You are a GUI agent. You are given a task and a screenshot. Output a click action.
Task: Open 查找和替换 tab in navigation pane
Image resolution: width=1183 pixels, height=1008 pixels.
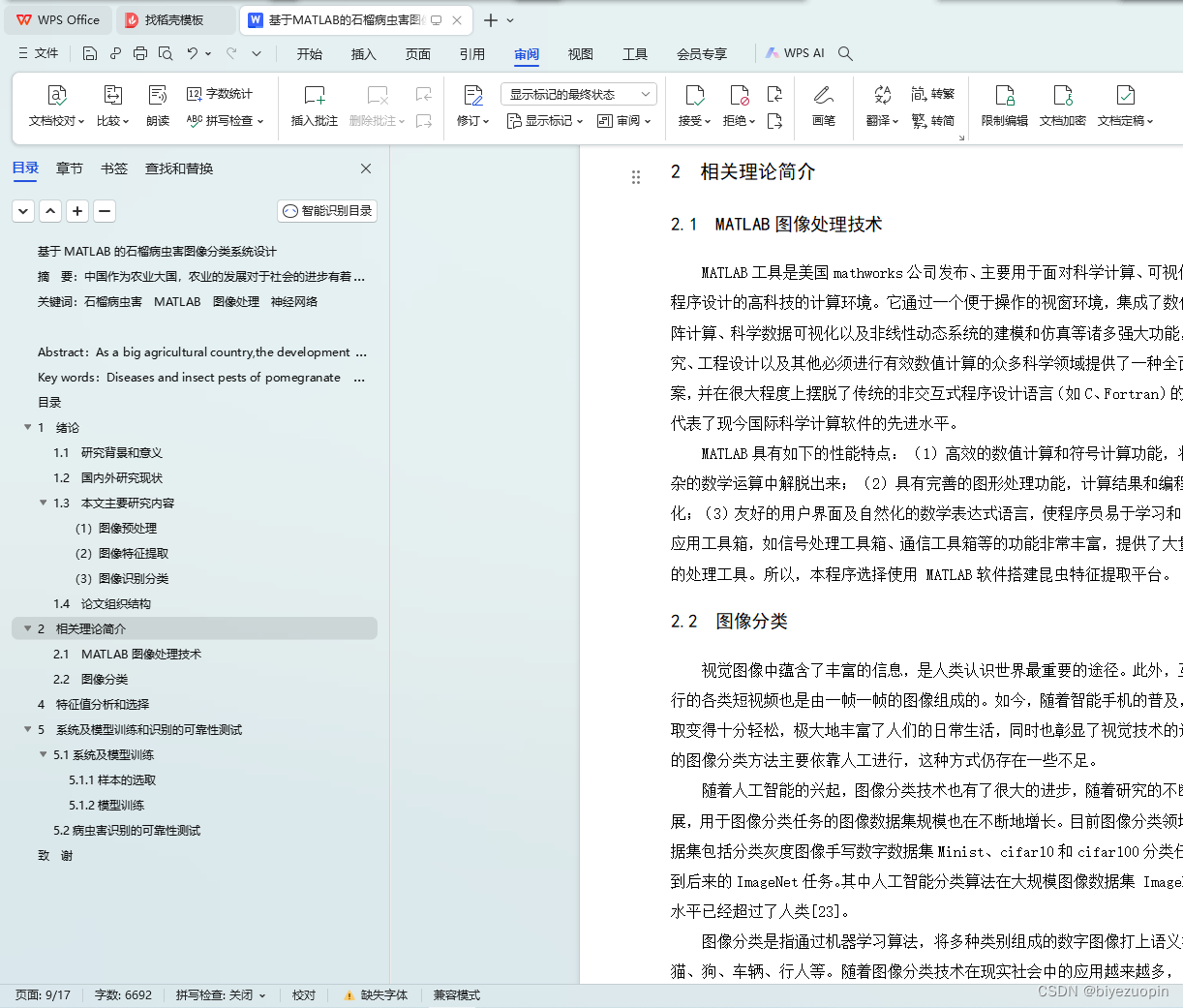coord(179,168)
